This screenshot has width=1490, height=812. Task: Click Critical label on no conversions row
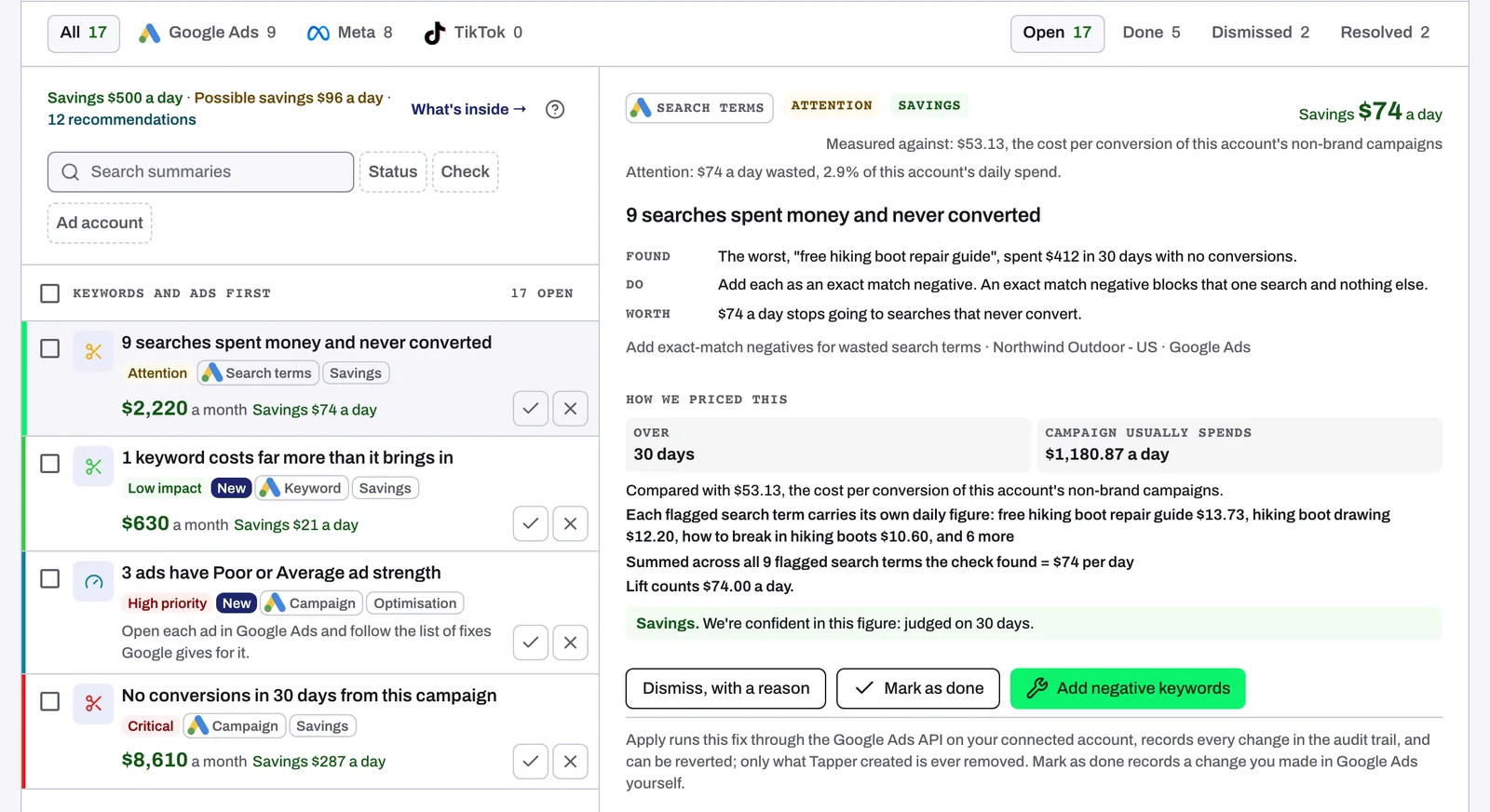(151, 726)
